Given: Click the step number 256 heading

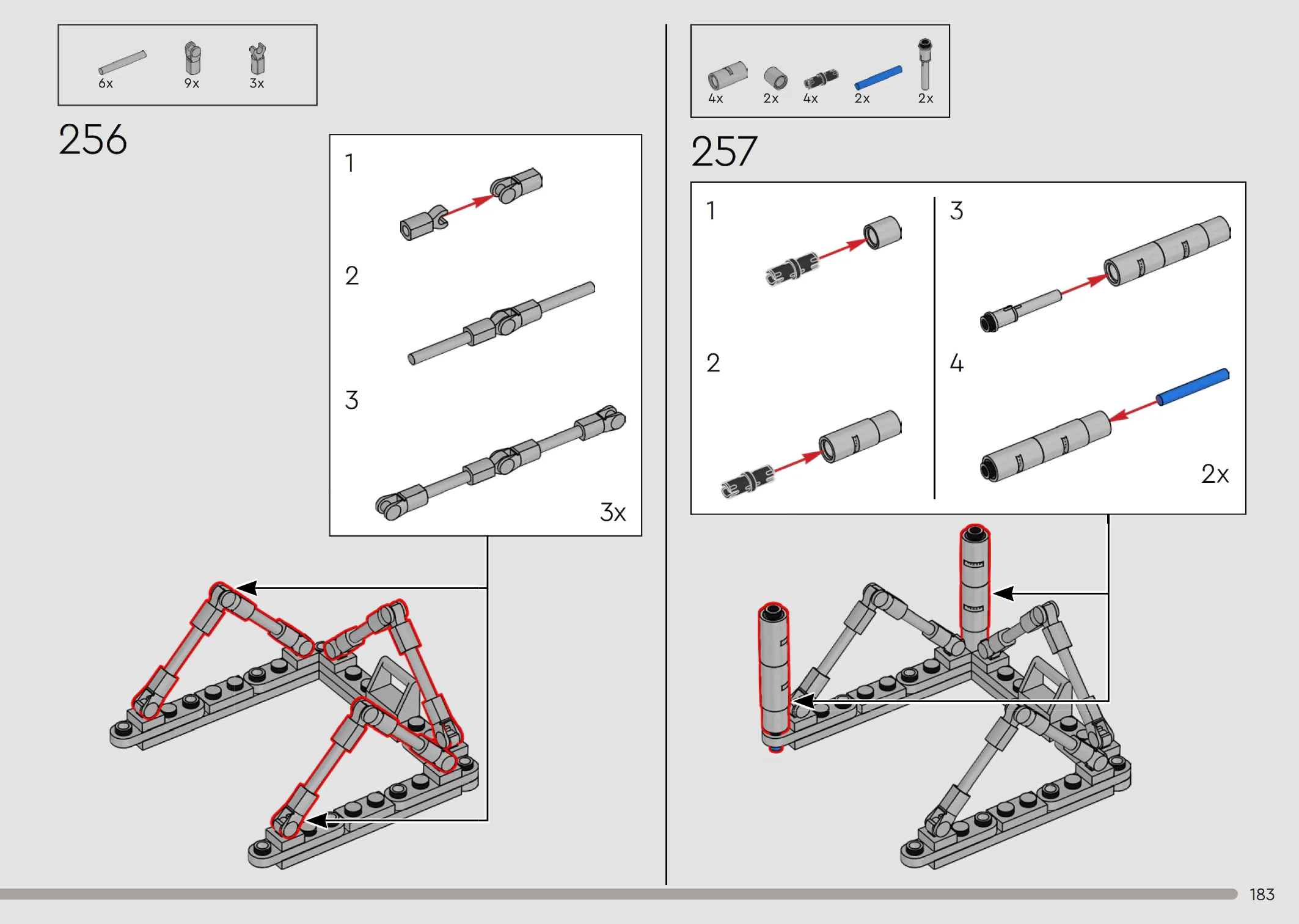Looking at the screenshot, I should coord(93,139).
